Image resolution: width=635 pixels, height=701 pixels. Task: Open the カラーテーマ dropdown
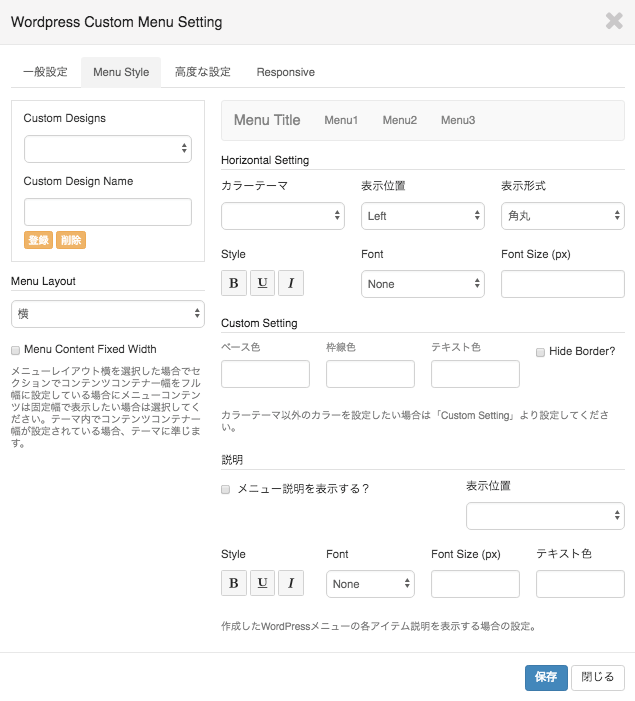tap(283, 216)
